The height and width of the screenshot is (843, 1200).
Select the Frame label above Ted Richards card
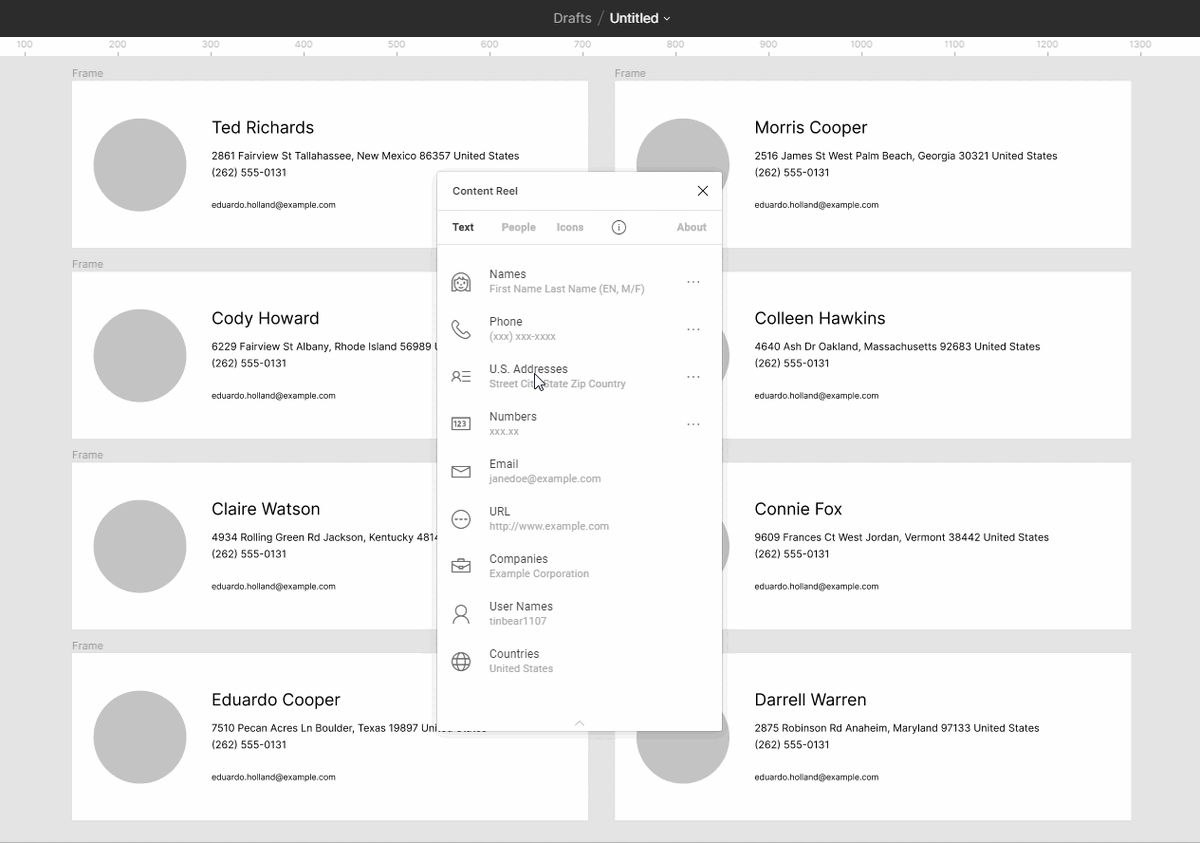[x=87, y=73]
